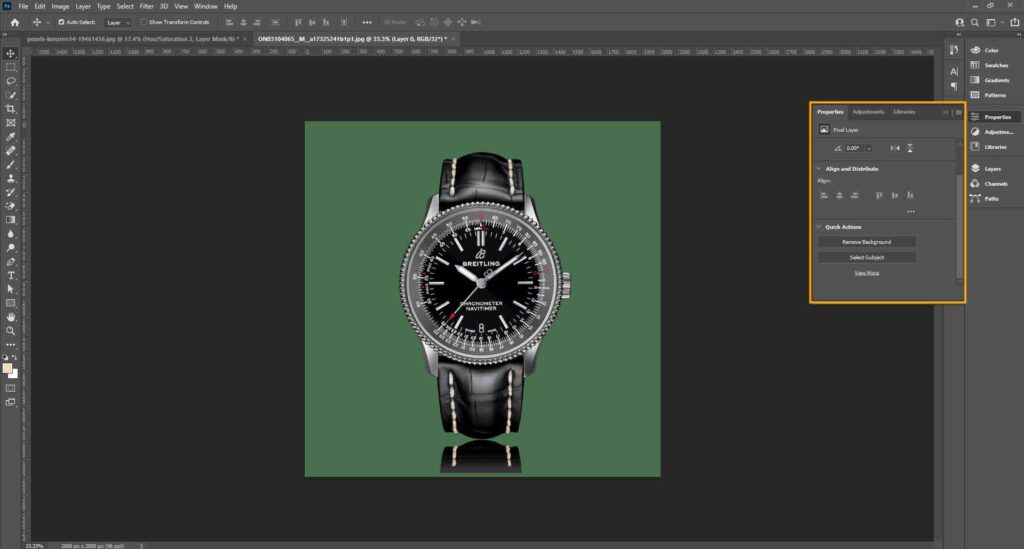Click the View More link
1024x549 pixels.
(867, 273)
